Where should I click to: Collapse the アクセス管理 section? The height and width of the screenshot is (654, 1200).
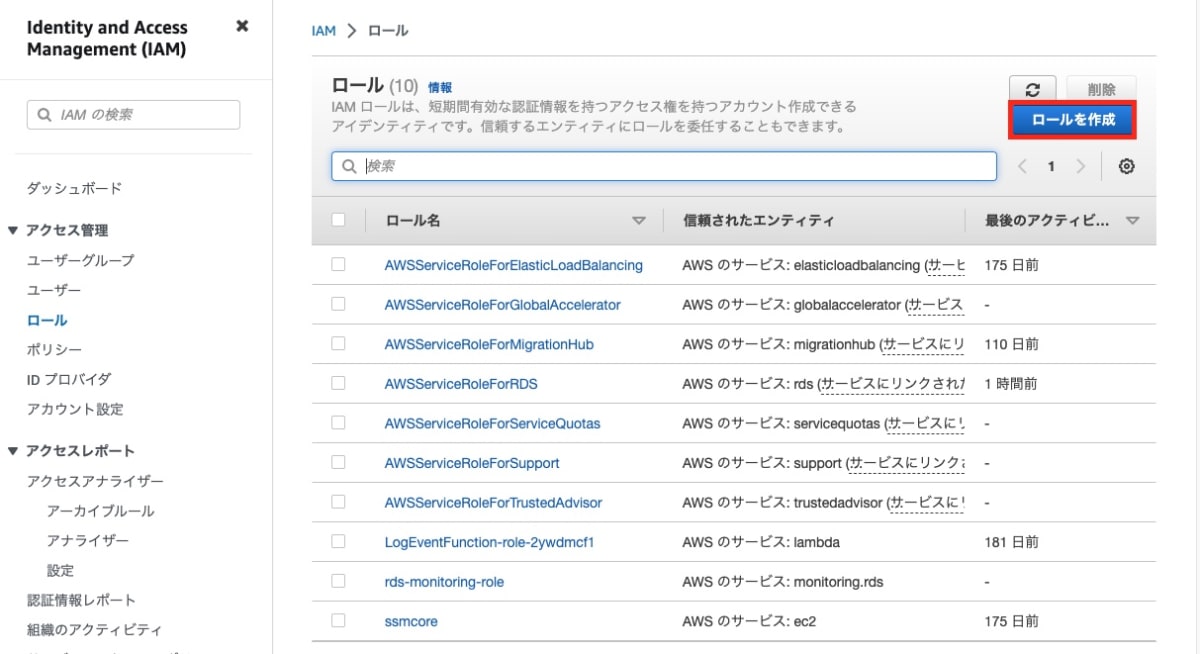13,230
